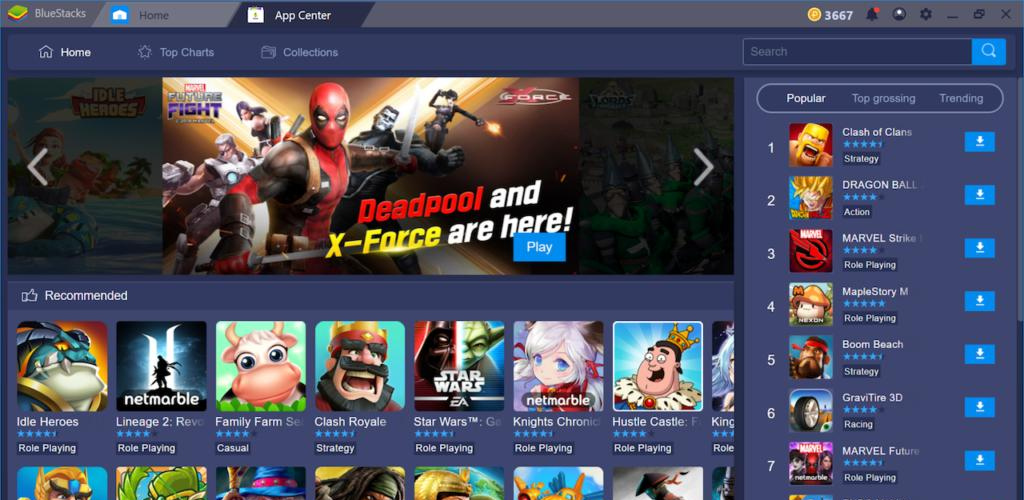Screen dimensions: 1024x500
Task: Open GraviTire 3D tire icon
Action: tap(810, 411)
